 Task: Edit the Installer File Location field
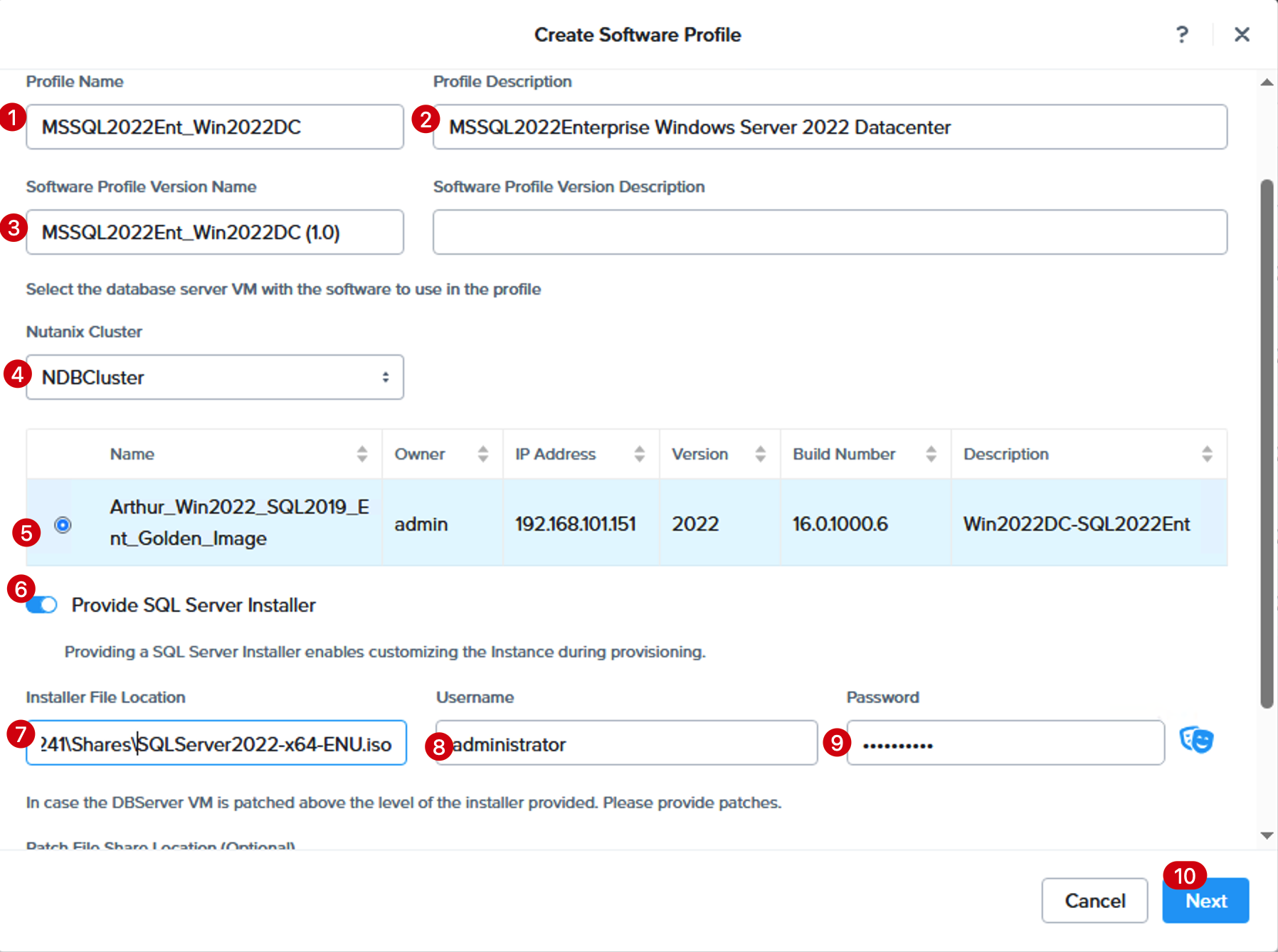coord(216,744)
